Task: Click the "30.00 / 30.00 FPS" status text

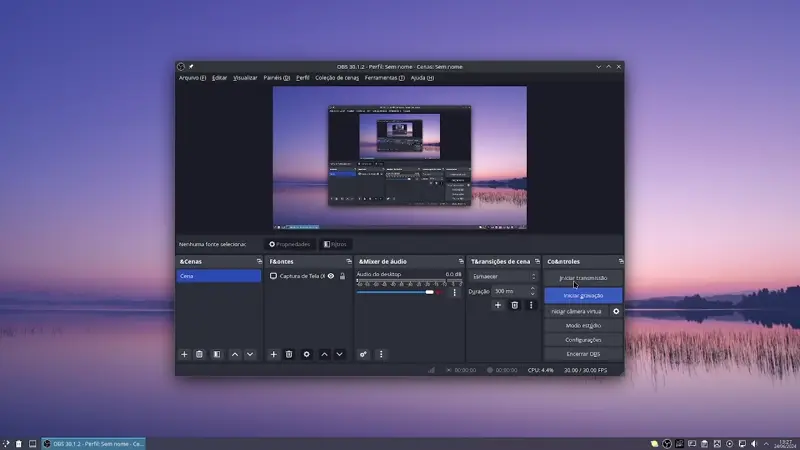Action: coord(586,370)
